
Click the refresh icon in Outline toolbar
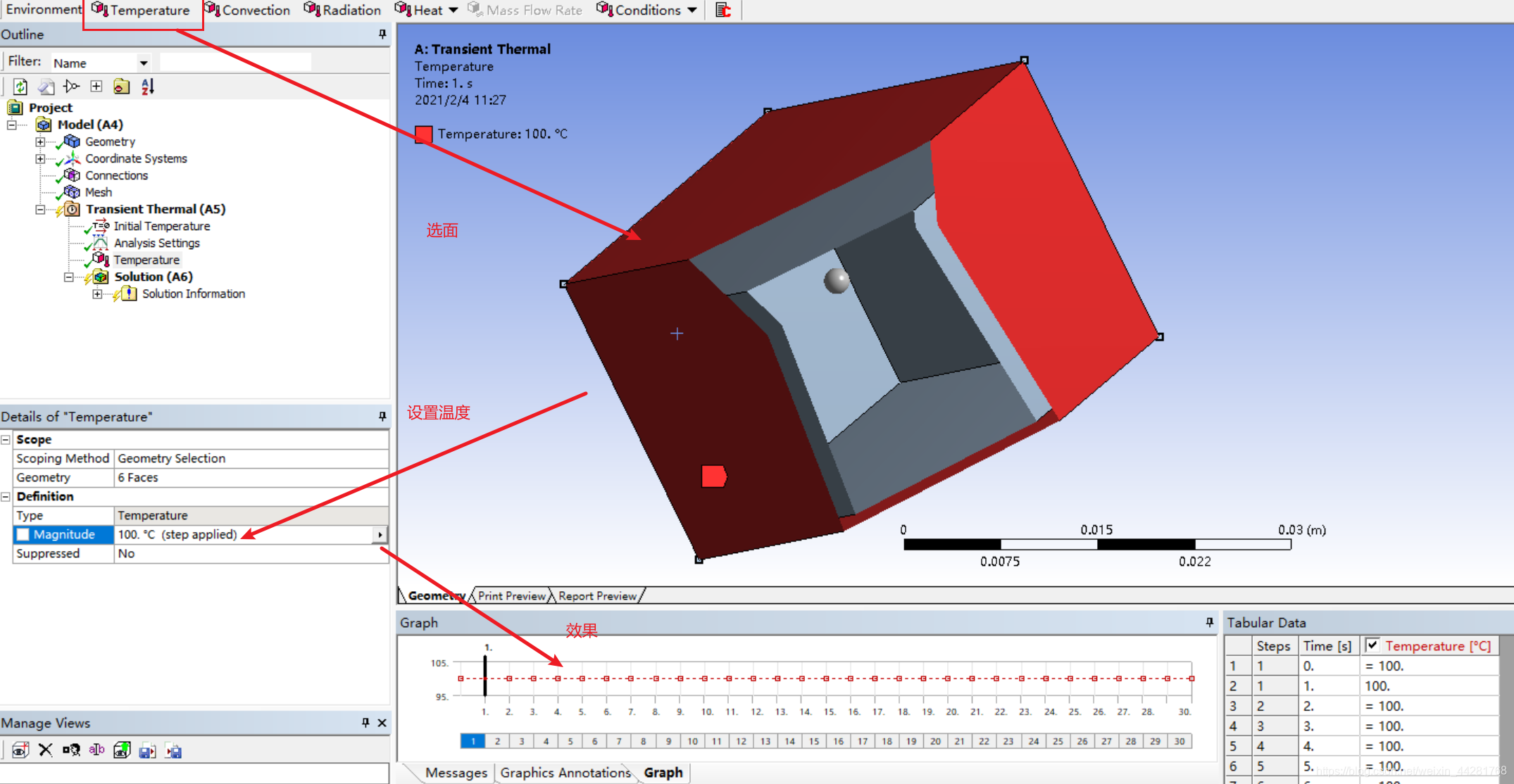(20, 87)
